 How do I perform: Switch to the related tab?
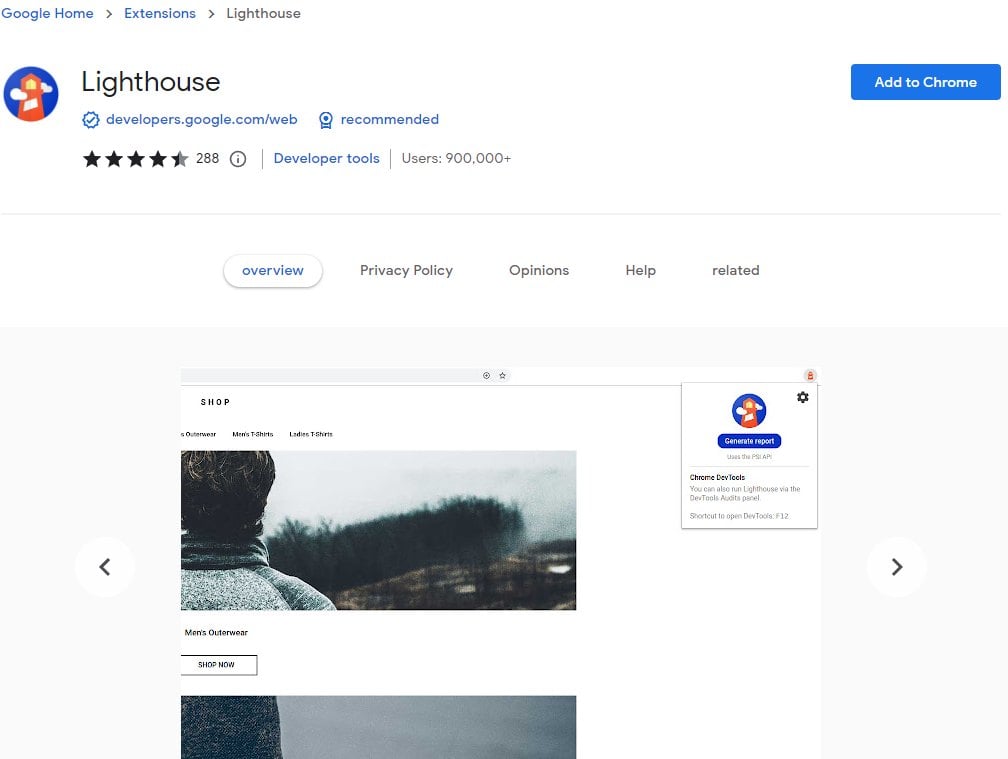735,271
